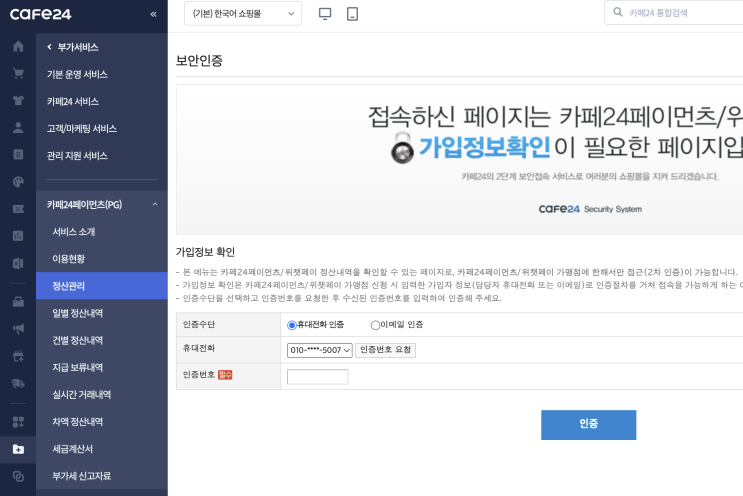Open the person customers icon
This screenshot has width=743, height=496.
click(x=18, y=127)
